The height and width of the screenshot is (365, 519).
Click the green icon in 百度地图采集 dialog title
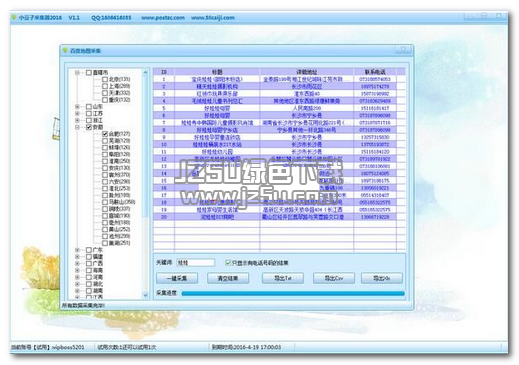pyautogui.click(x=65, y=50)
